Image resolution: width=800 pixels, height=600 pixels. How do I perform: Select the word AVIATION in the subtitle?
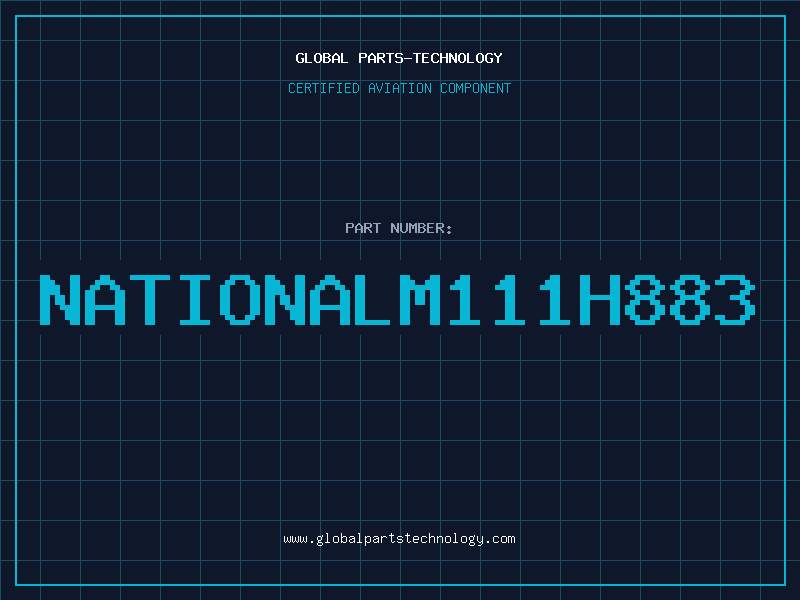pyautogui.click(x=400, y=88)
